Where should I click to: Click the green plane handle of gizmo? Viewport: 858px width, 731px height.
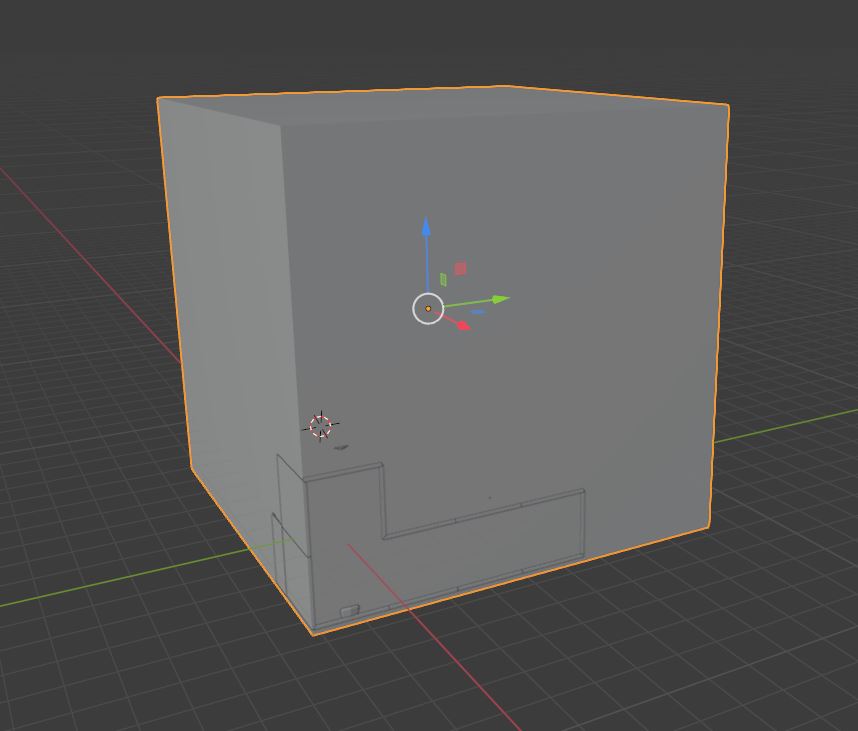coord(443,280)
